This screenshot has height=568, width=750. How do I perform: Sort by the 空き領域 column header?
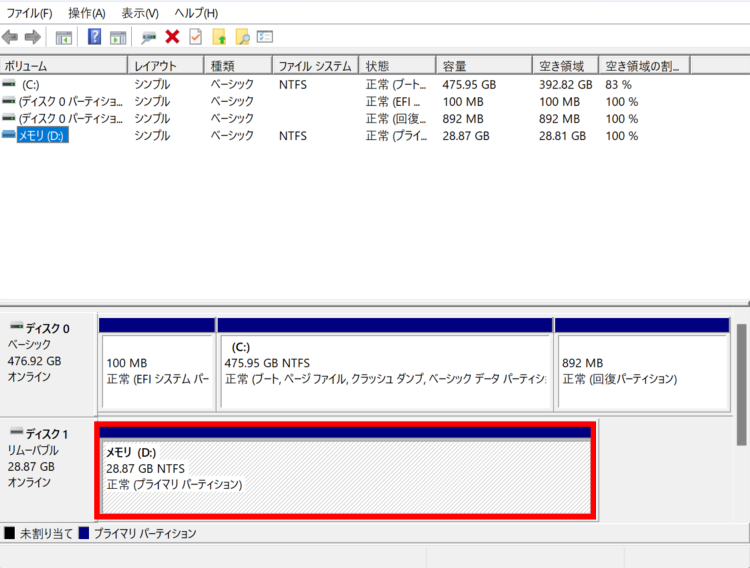point(565,66)
